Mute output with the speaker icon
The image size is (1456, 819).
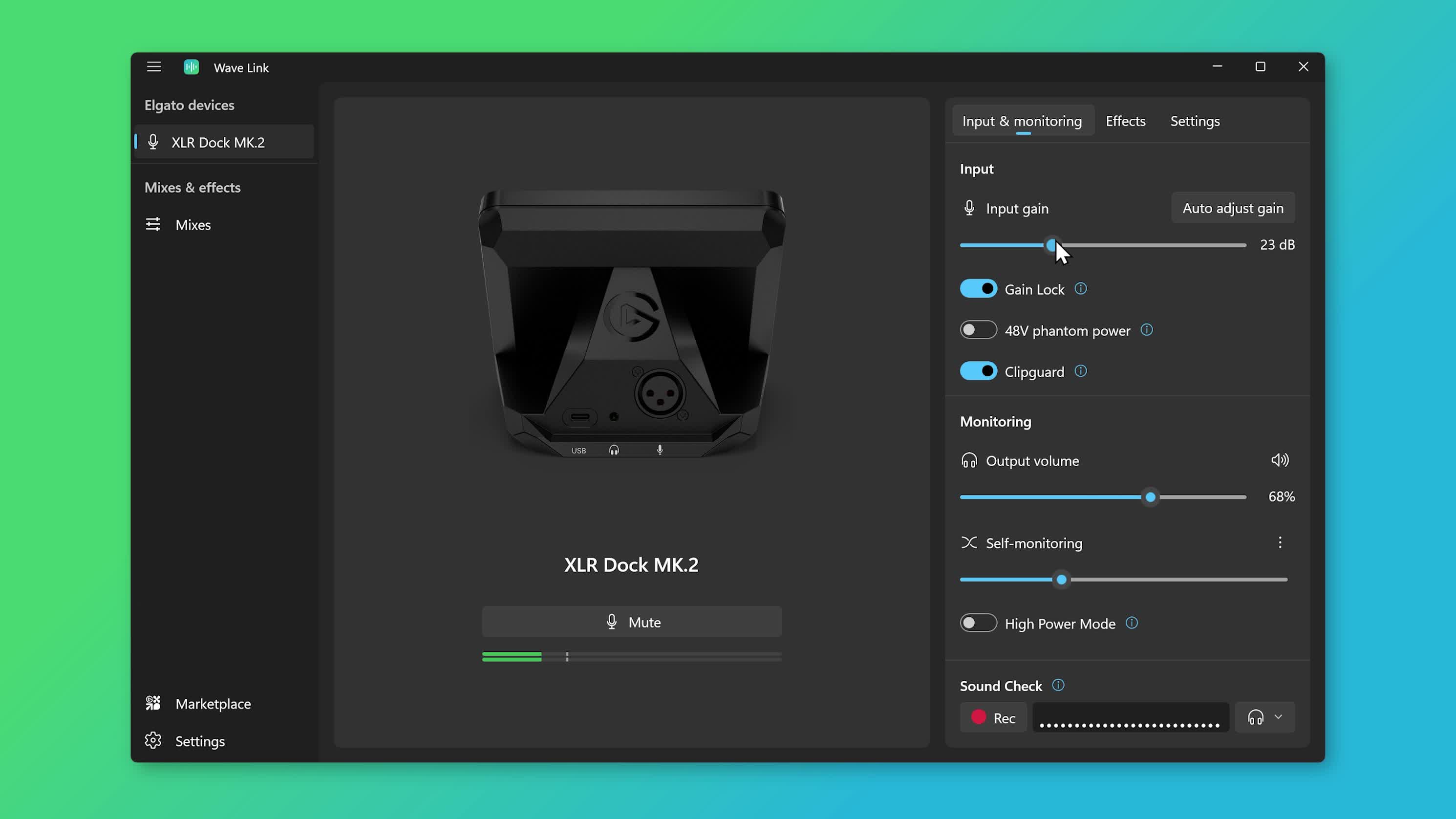coord(1280,460)
